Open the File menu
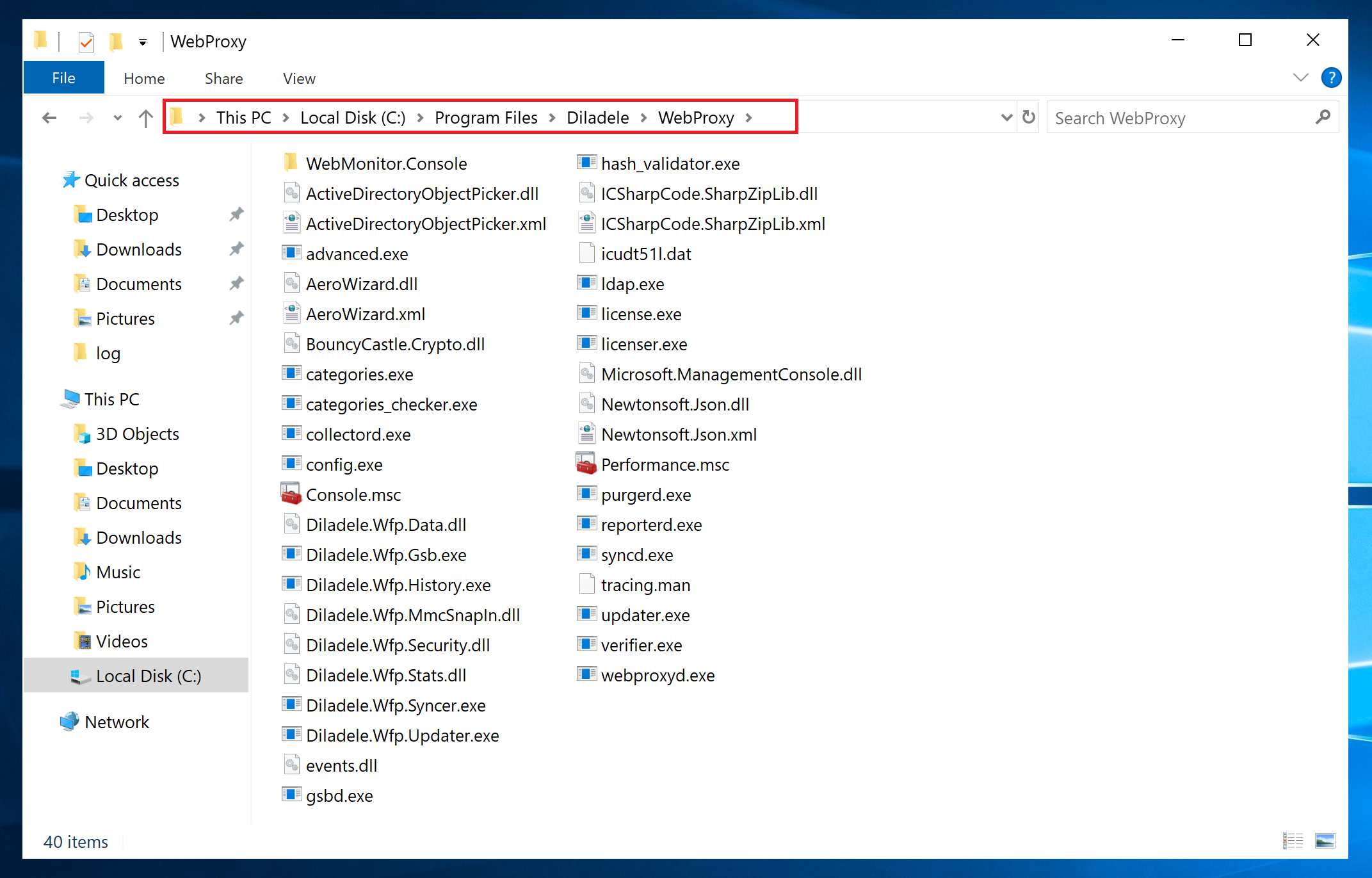This screenshot has height=878, width=1372. tap(63, 78)
